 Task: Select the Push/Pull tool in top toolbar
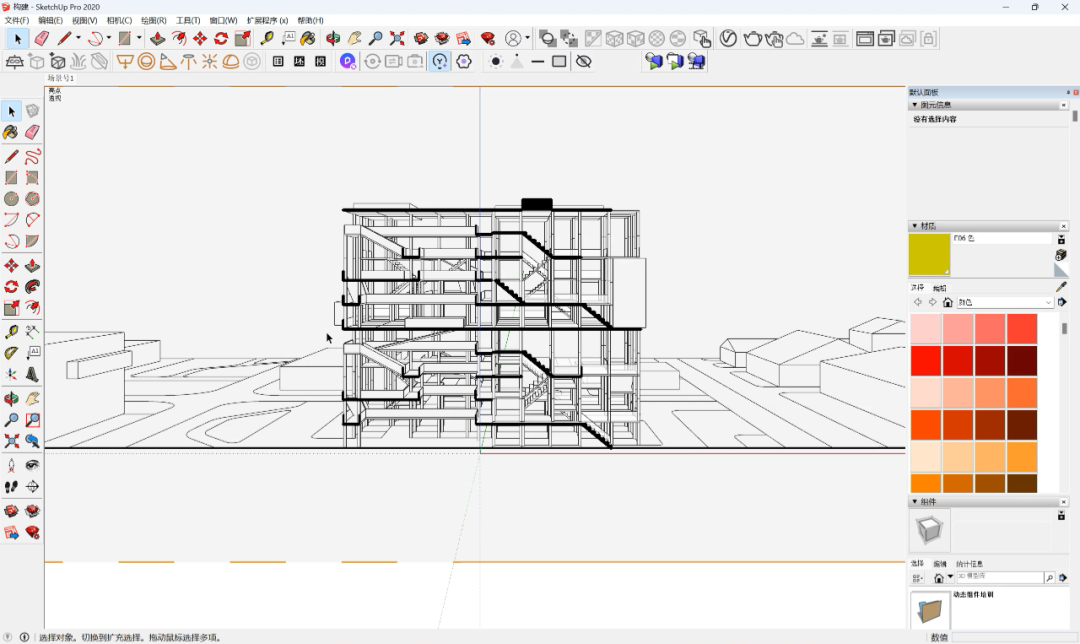157,39
